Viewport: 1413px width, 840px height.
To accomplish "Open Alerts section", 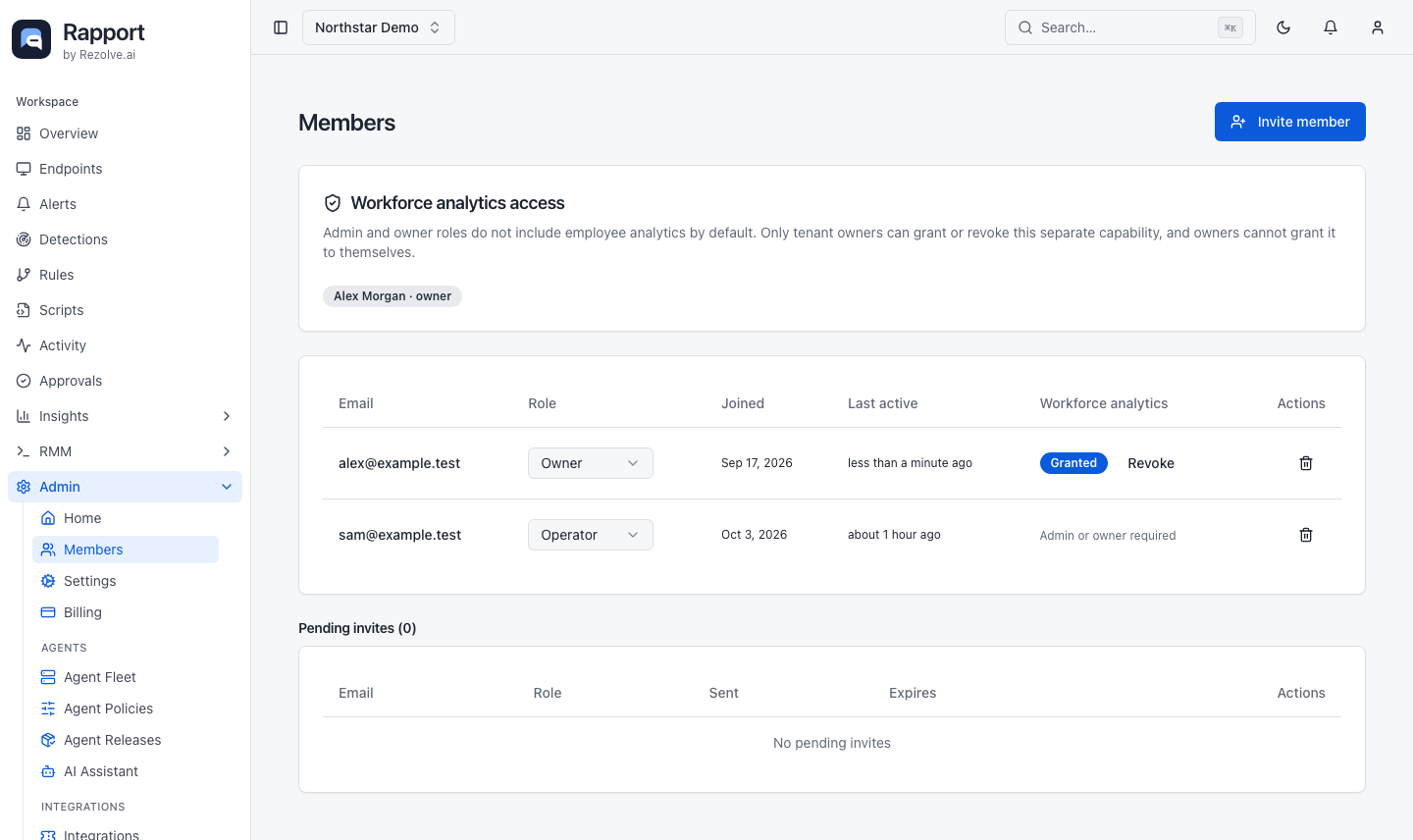I will coord(125,204).
